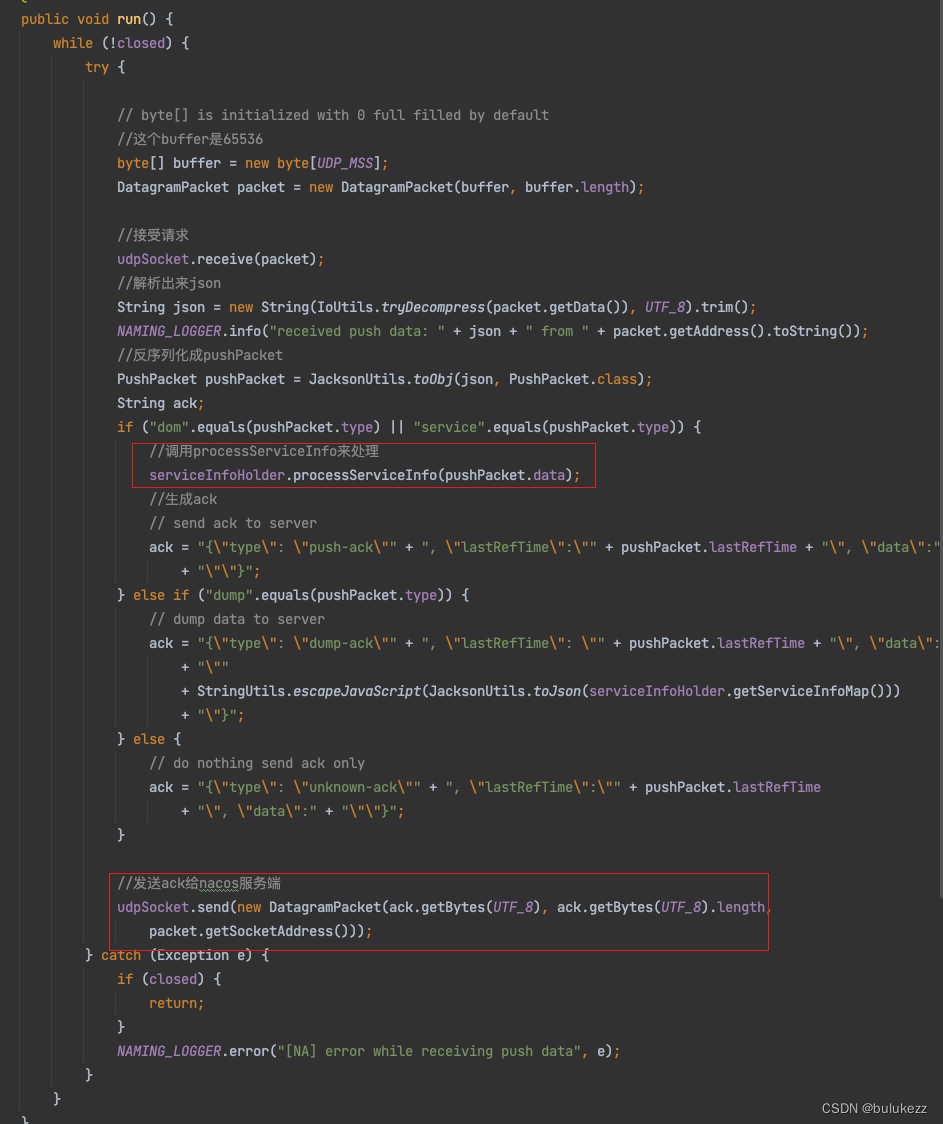Image resolution: width=943 pixels, height=1124 pixels.
Task: Click the comment '// dump data to server'
Action: (237, 619)
